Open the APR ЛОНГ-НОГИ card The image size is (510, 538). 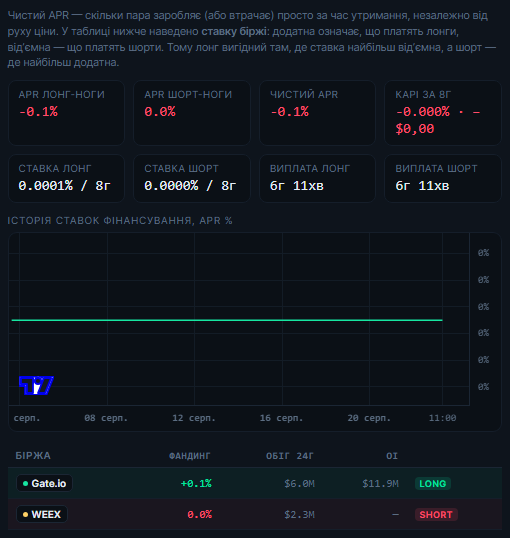click(x=66, y=113)
